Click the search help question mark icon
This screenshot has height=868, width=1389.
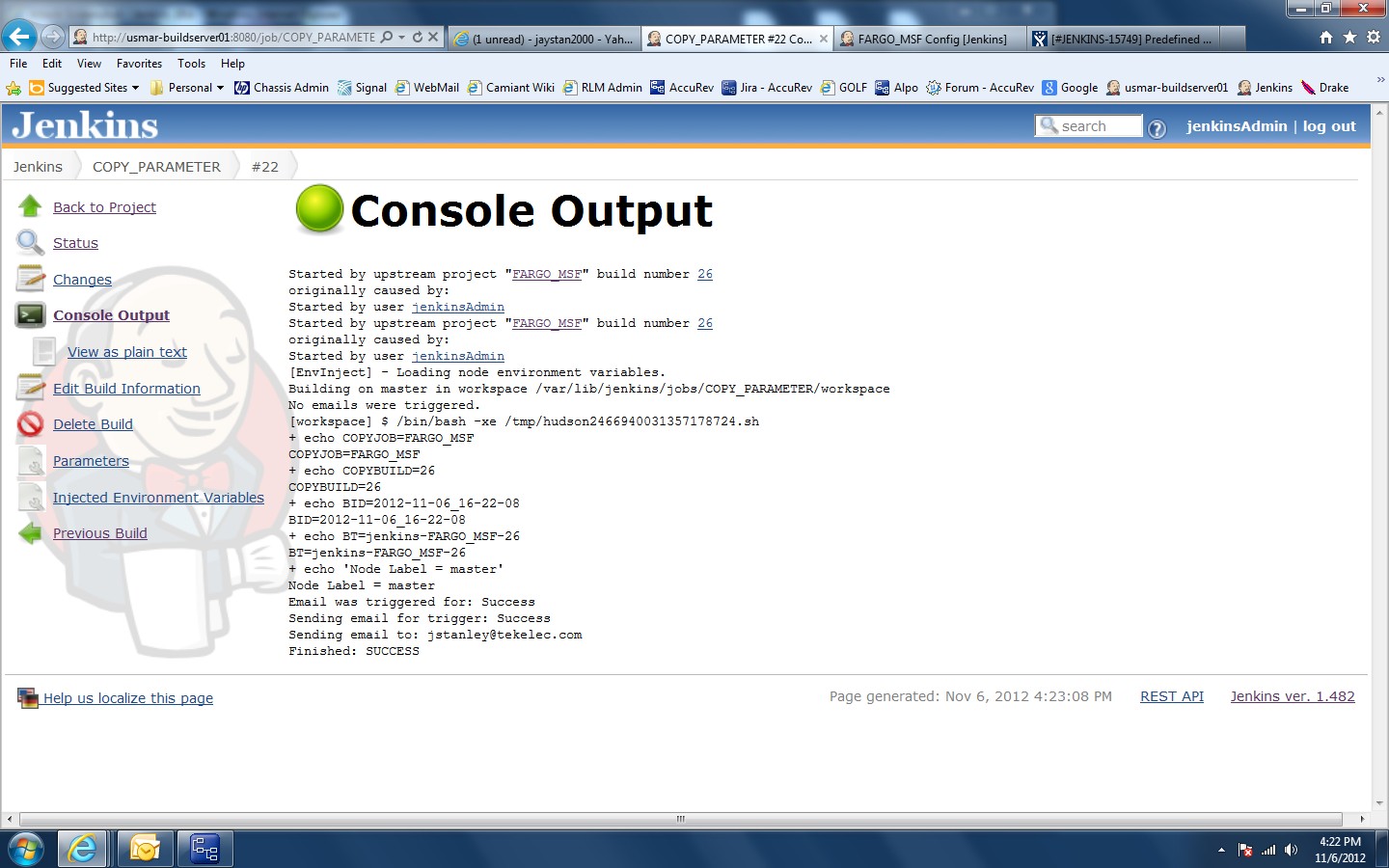pyautogui.click(x=1157, y=128)
